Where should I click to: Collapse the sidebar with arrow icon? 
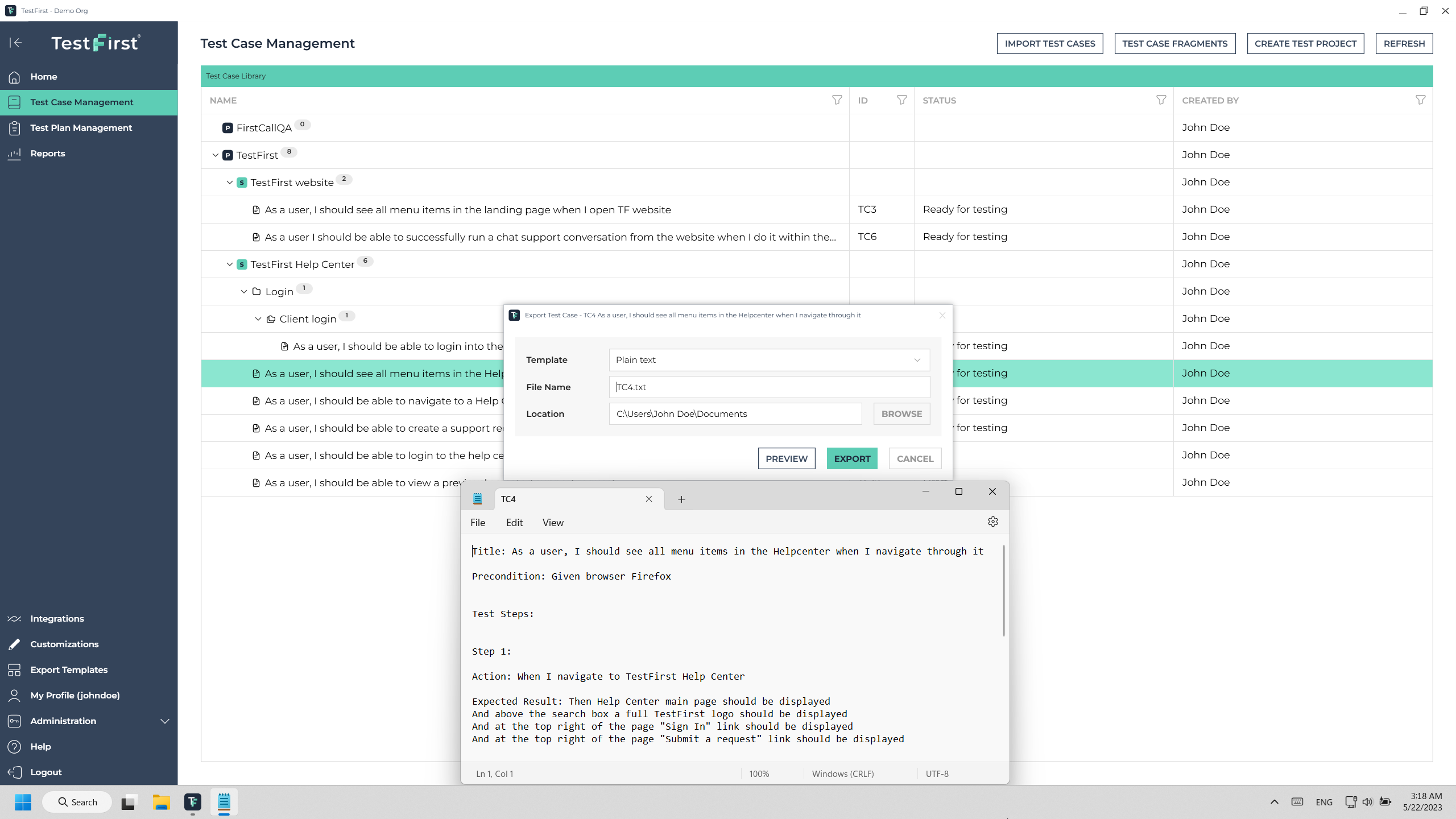tap(16, 43)
